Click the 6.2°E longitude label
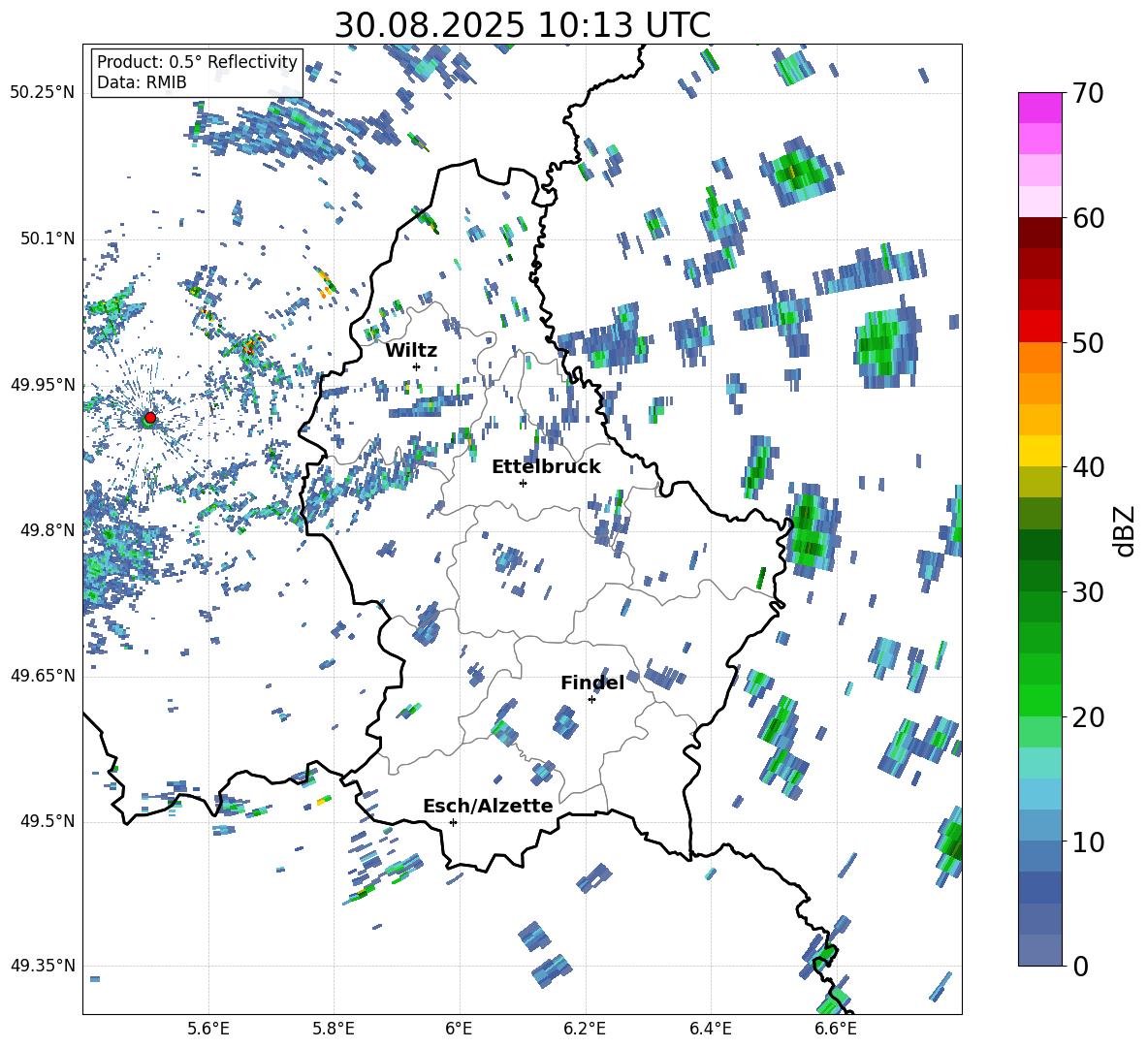1148x1048 pixels. [x=585, y=1029]
